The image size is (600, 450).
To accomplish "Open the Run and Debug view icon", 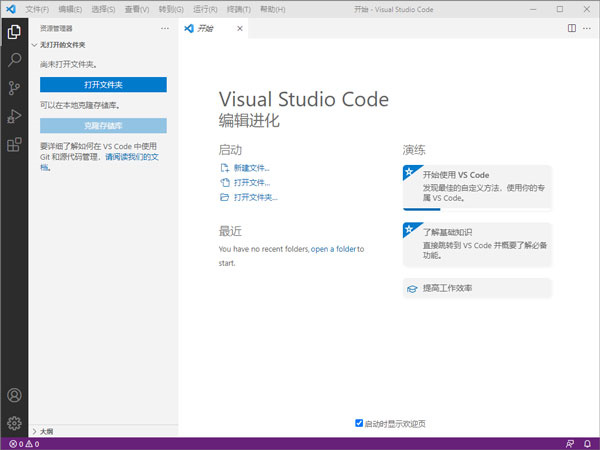I will point(14,117).
